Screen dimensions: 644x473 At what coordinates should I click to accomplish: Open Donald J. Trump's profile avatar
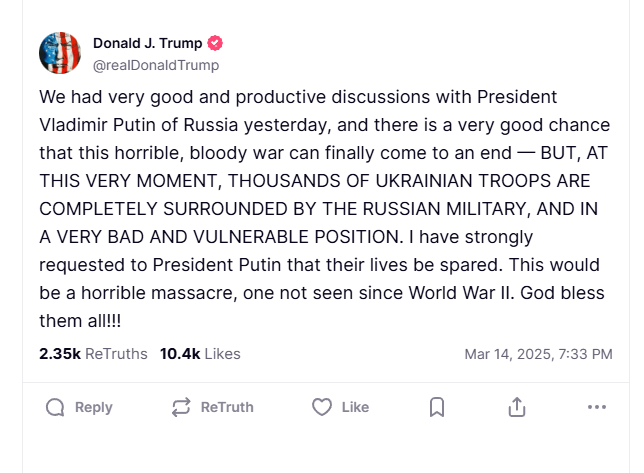pos(59,53)
